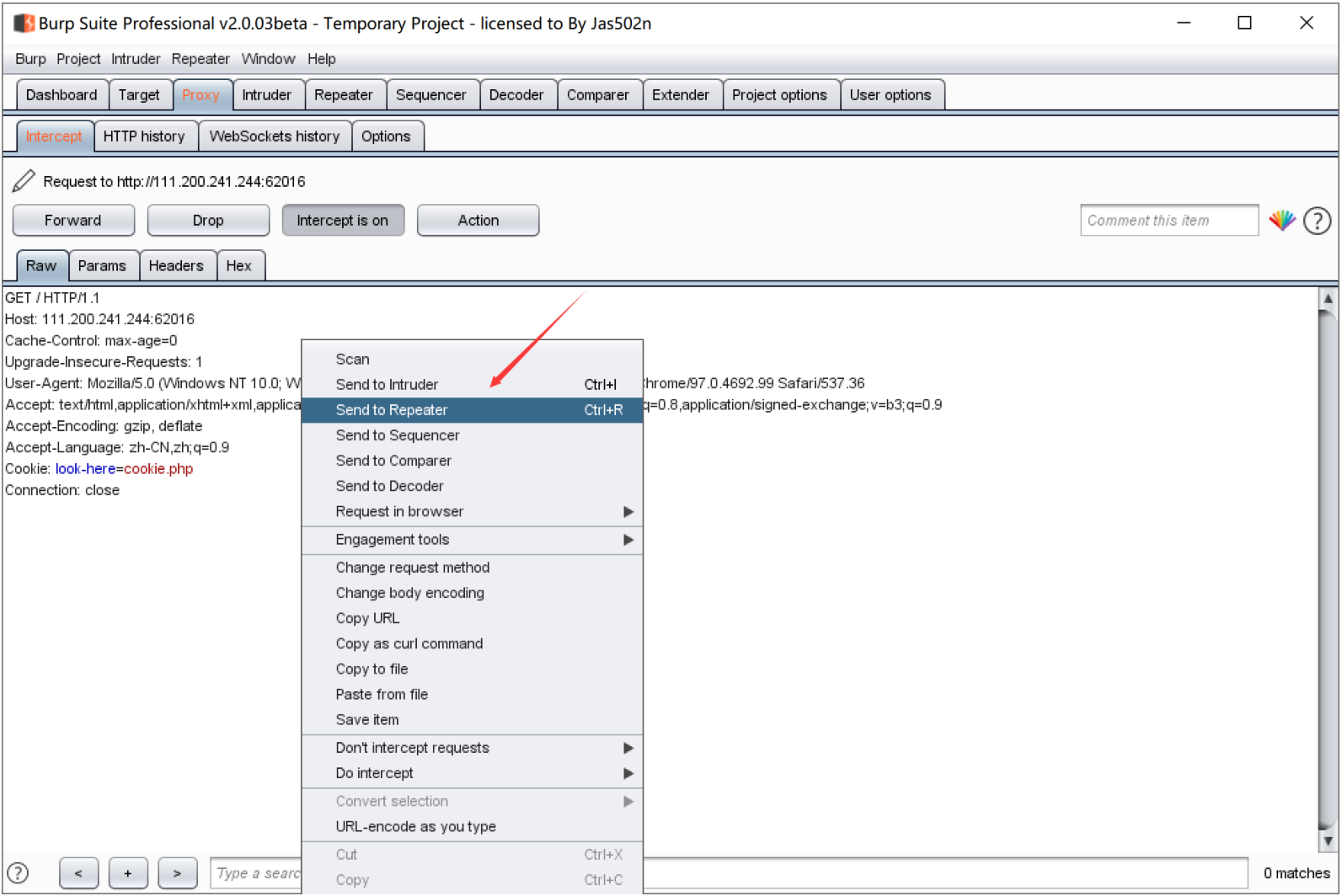Select Copy to file
The image size is (1342, 896).
pos(472,669)
